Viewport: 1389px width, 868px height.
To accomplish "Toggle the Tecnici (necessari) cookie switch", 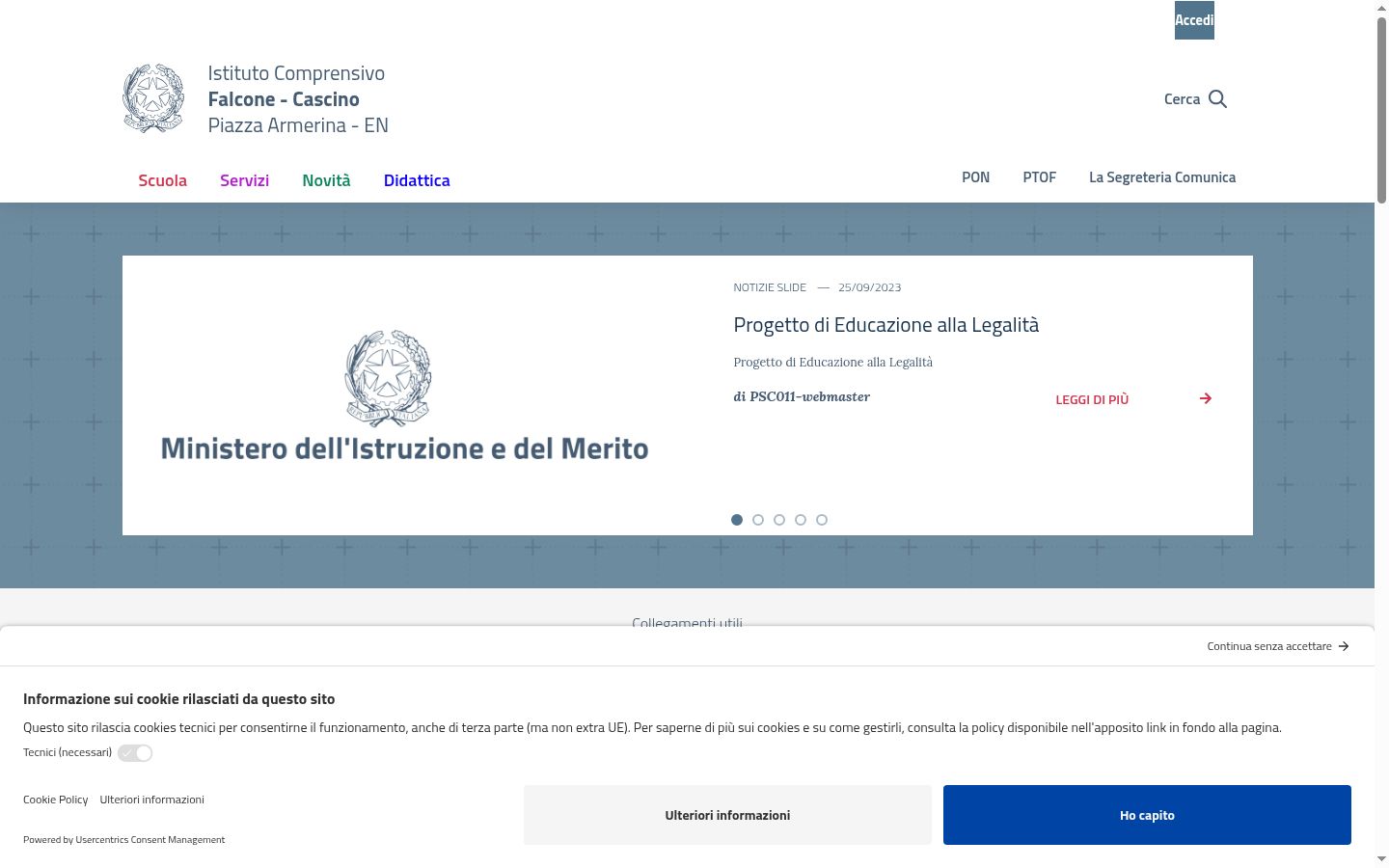I will pyautogui.click(x=135, y=753).
